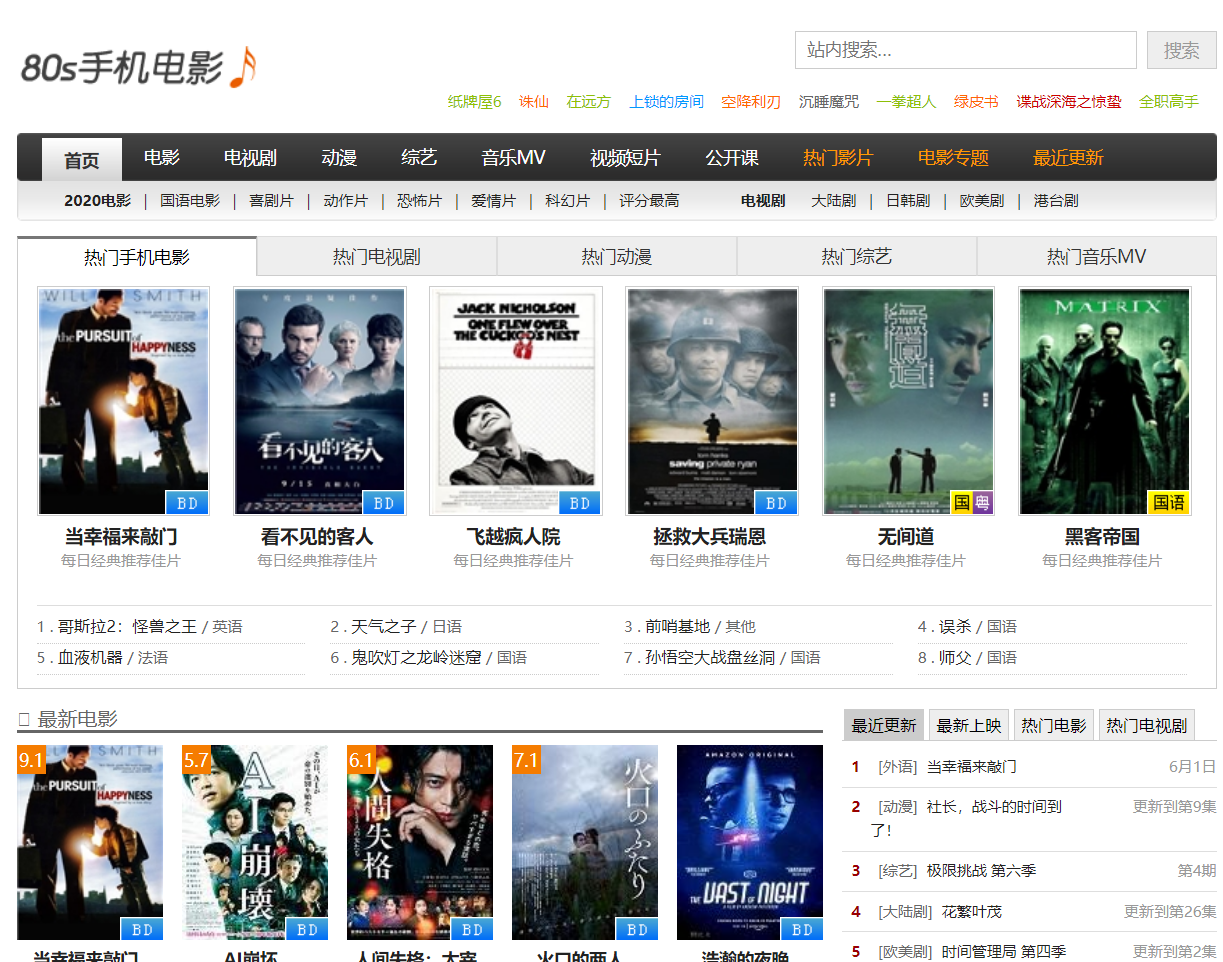Click the 大陆剧 sub-navigation link

[x=833, y=200]
